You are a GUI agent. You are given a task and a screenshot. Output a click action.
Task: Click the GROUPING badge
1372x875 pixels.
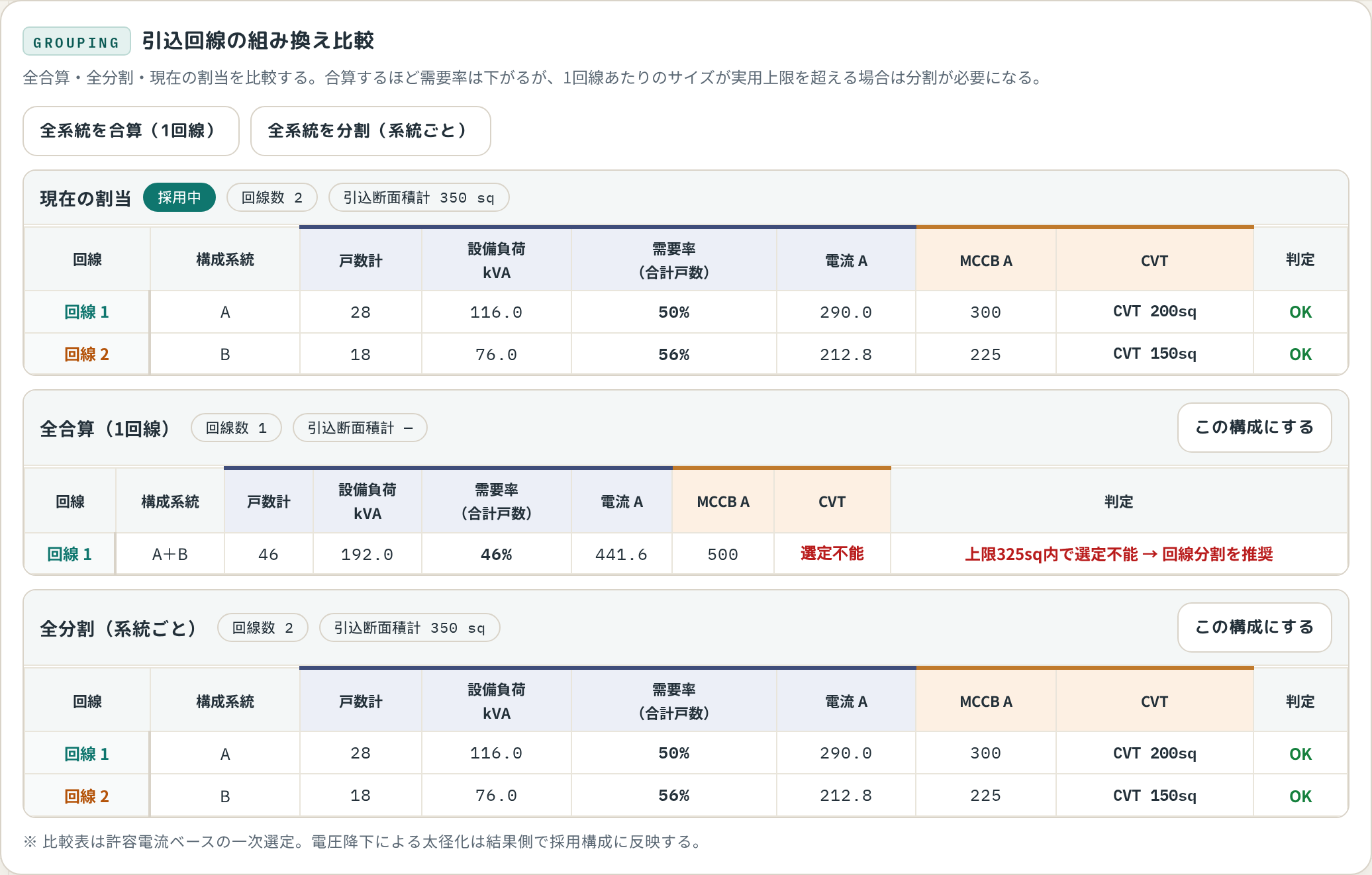[77, 42]
